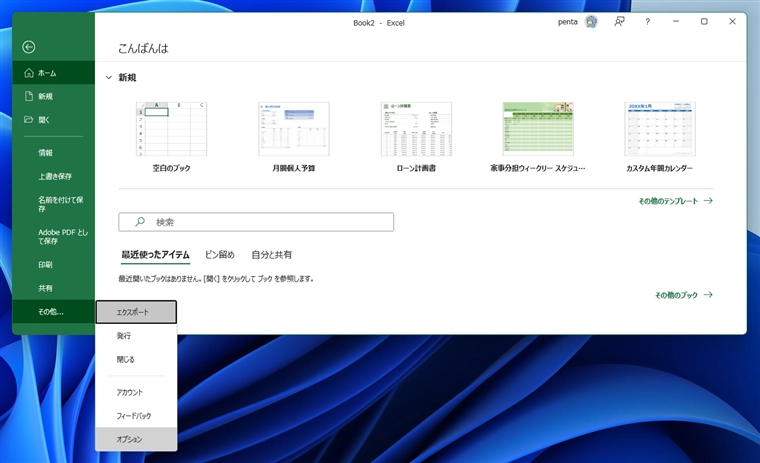
Task: Open the その他... sidebar menu
Action: [x=53, y=312]
